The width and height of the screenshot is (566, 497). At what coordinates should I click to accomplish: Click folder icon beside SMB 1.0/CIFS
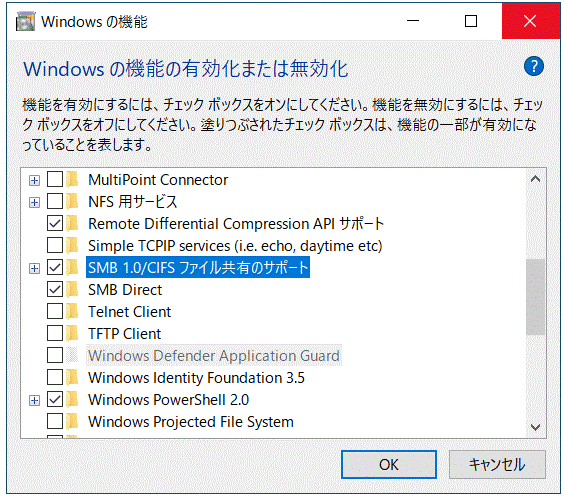coord(73,267)
